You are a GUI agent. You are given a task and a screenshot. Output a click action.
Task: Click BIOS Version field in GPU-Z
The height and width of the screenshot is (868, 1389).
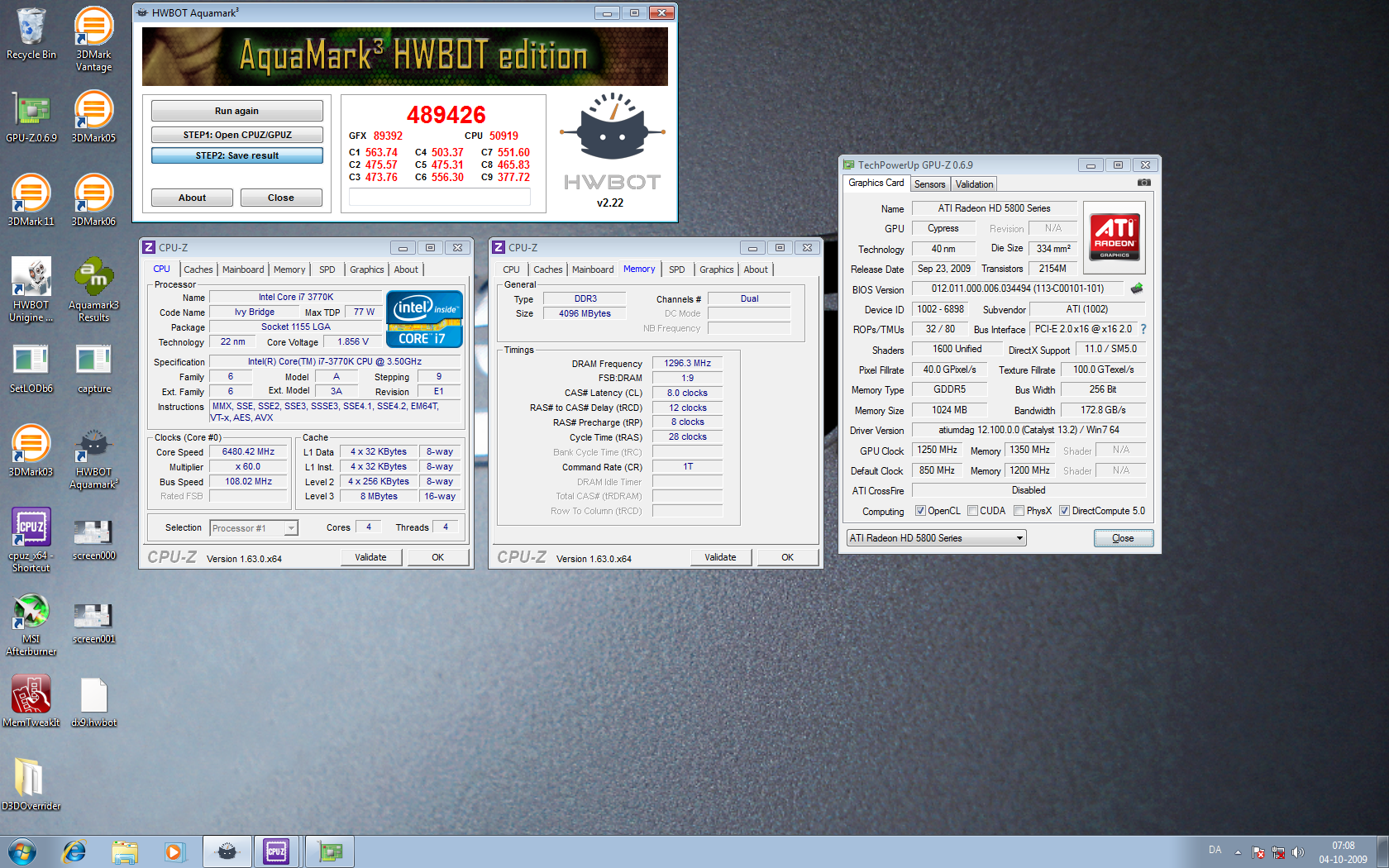point(1018,289)
